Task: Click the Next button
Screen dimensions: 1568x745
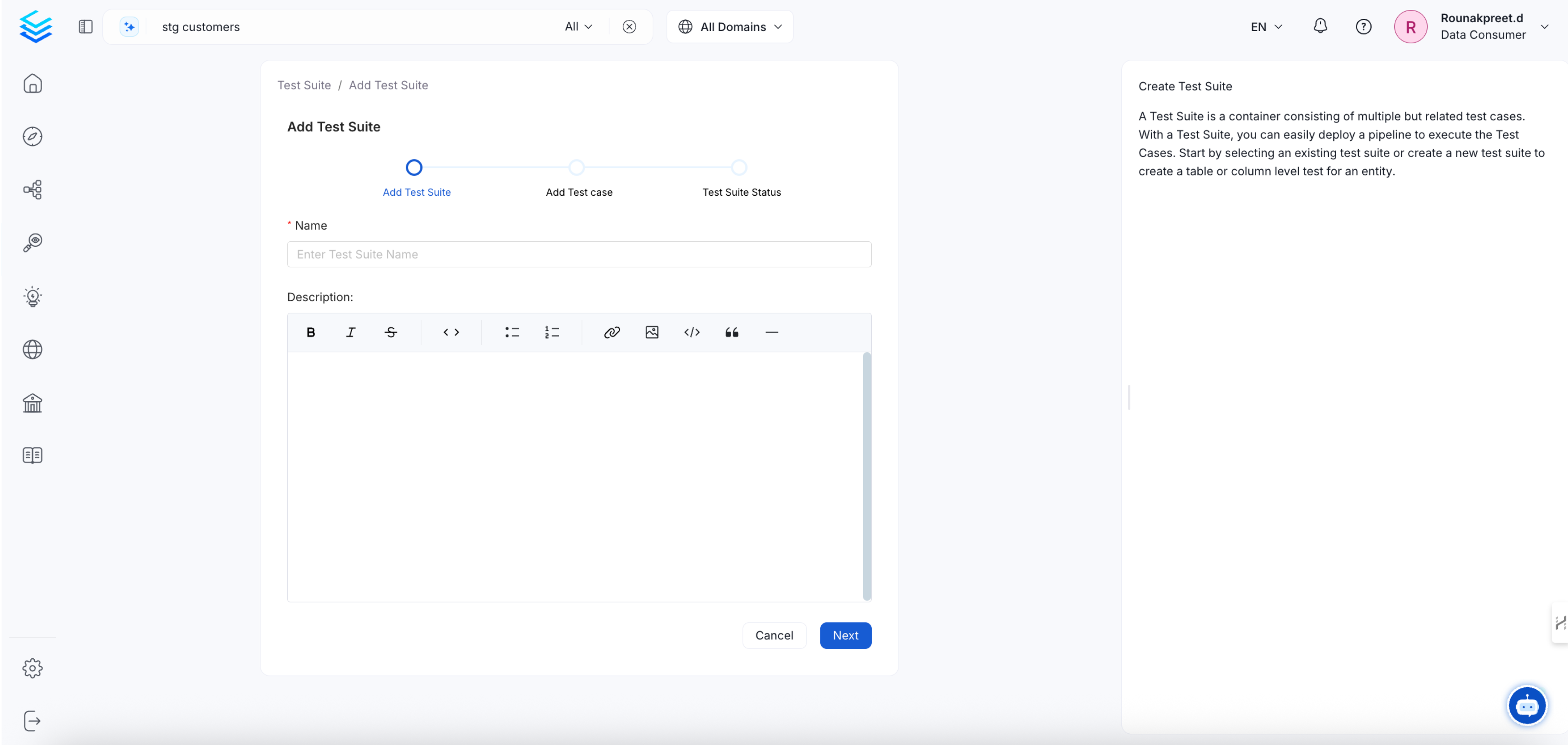Action: pyautogui.click(x=846, y=635)
